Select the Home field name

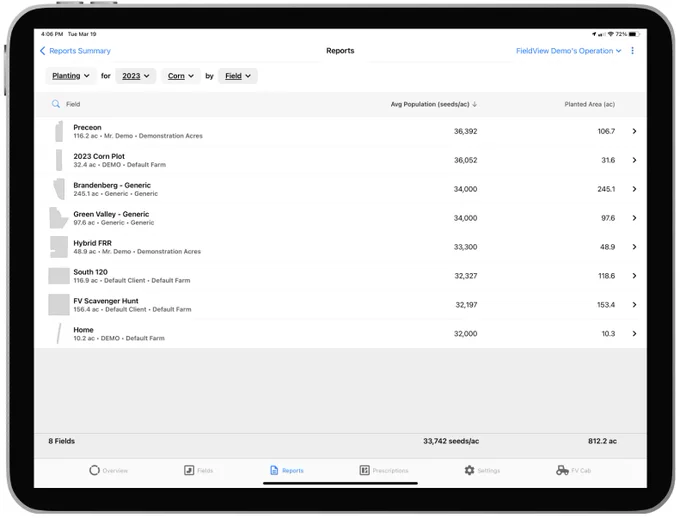(83, 330)
